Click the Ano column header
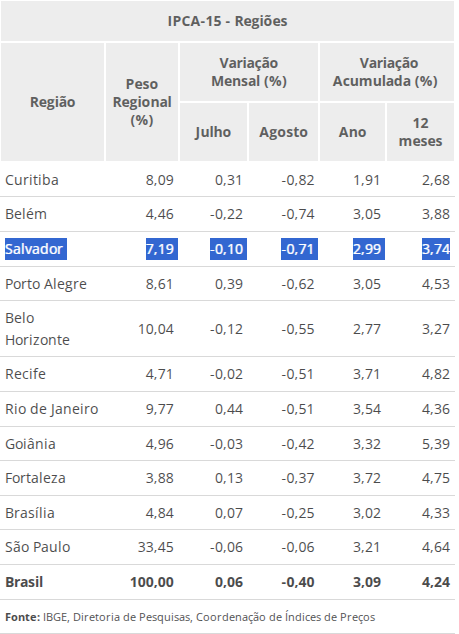This screenshot has width=459, height=634. coord(352,132)
